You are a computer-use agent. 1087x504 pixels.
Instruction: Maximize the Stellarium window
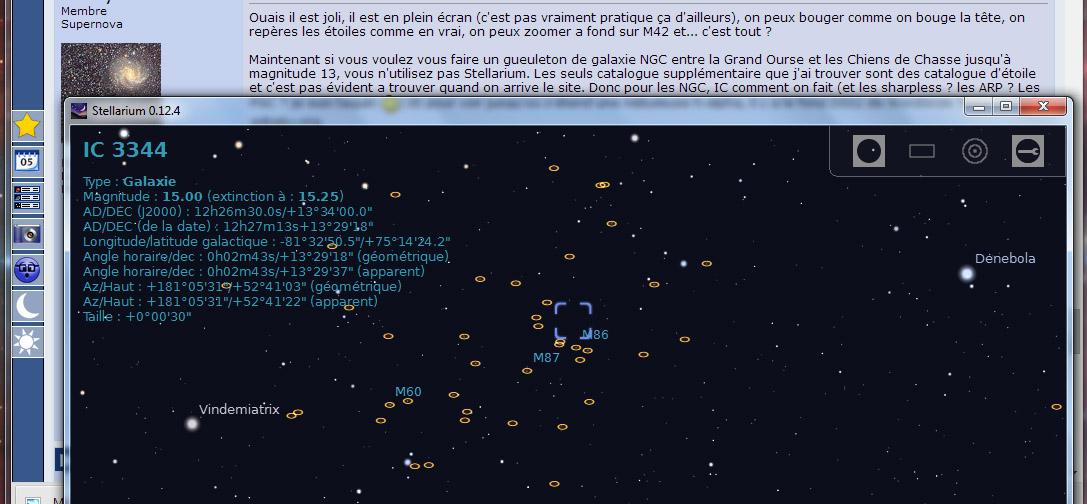coord(1006,107)
